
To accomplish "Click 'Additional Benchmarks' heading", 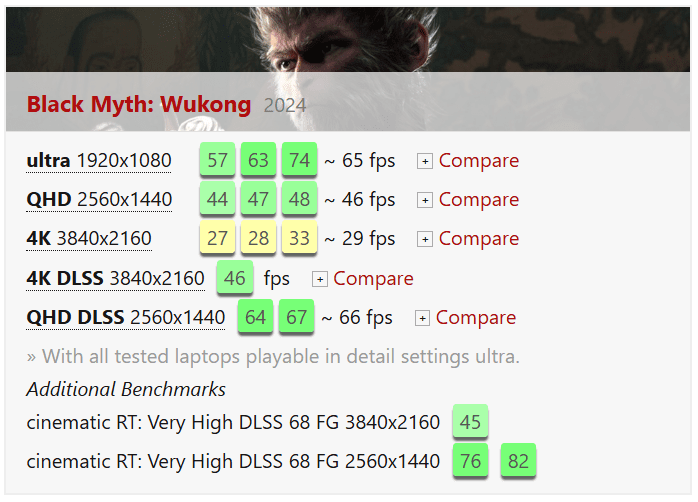I will click(126, 389).
